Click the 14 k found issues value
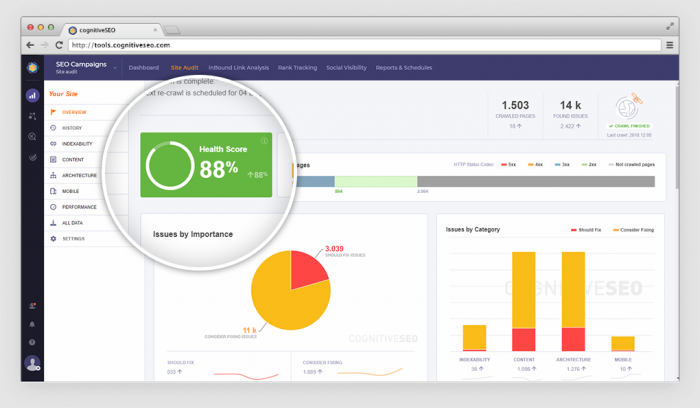 point(571,105)
